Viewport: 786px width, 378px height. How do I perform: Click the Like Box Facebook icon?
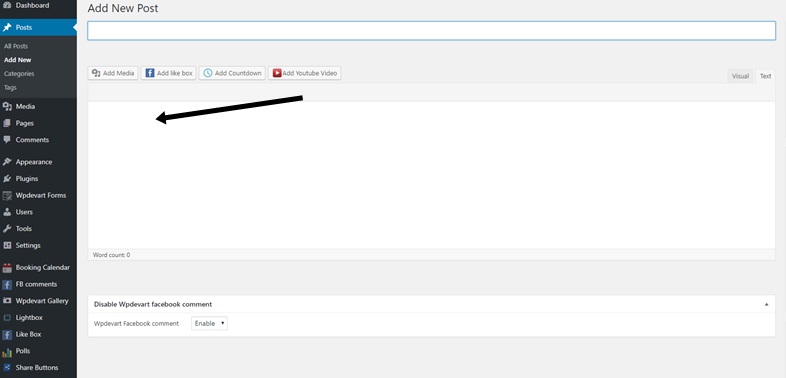pos(7,334)
